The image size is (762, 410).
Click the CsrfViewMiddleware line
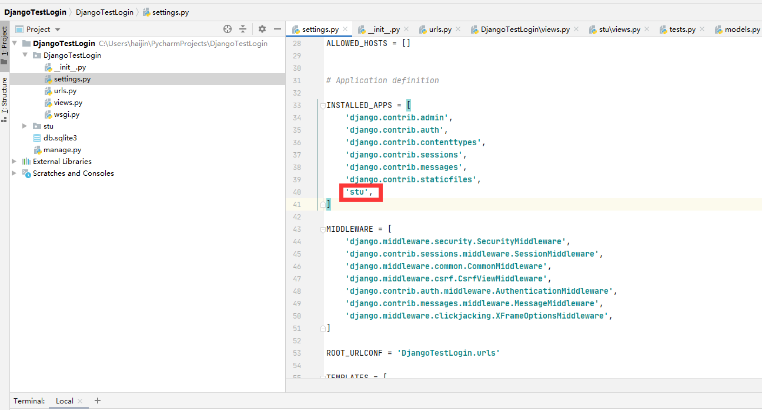(448, 279)
